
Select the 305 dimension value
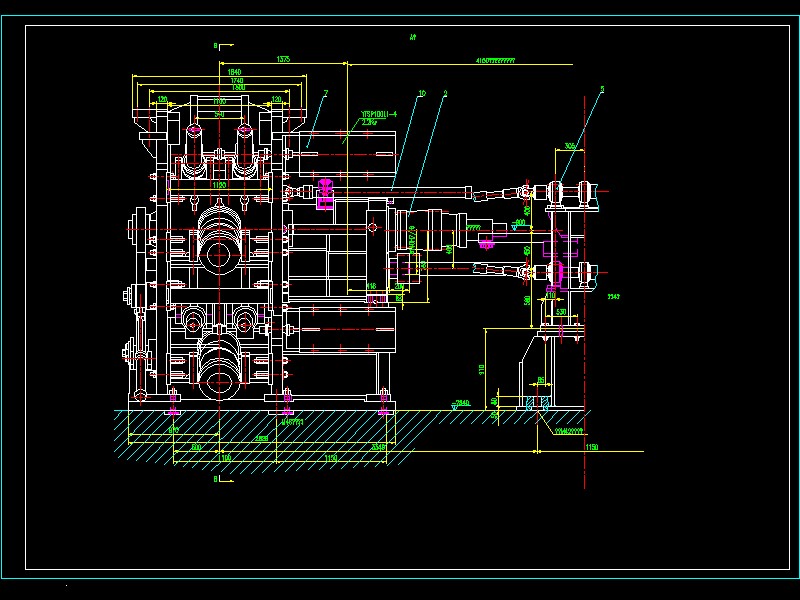pyautogui.click(x=570, y=146)
